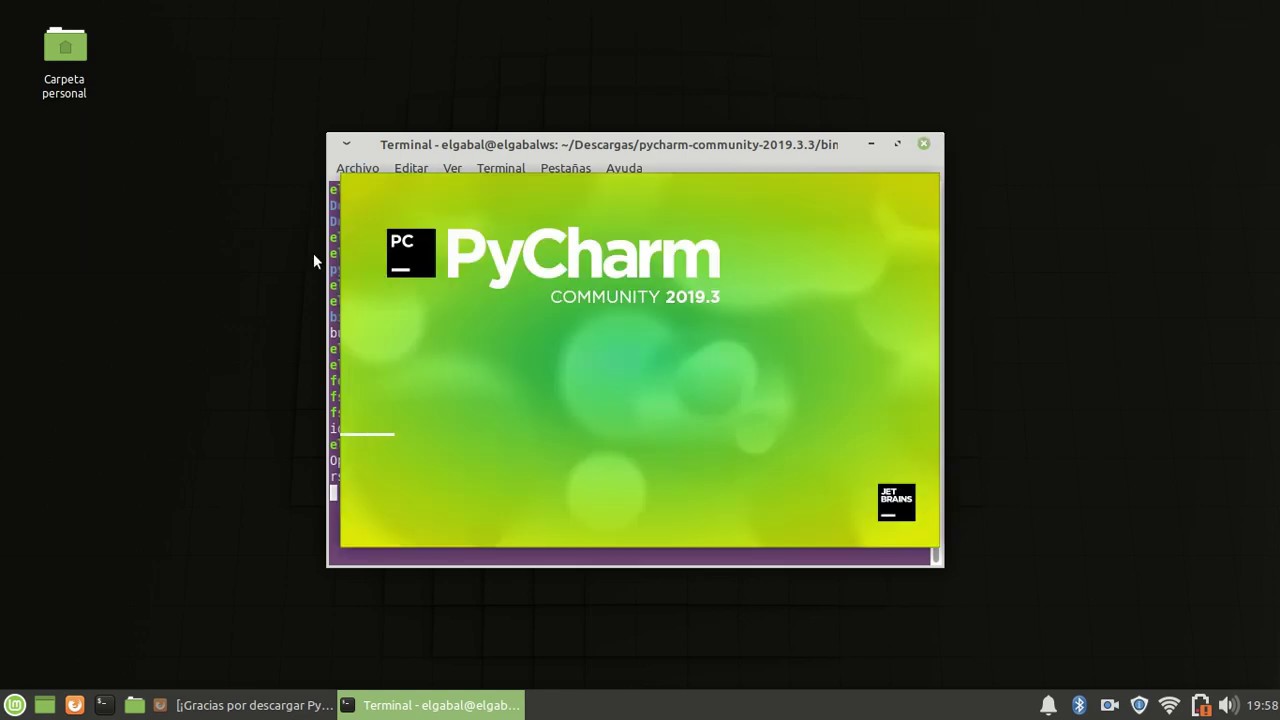Open the Wi-Fi network tray icon
This screenshot has height=720, width=1280.
1169,705
